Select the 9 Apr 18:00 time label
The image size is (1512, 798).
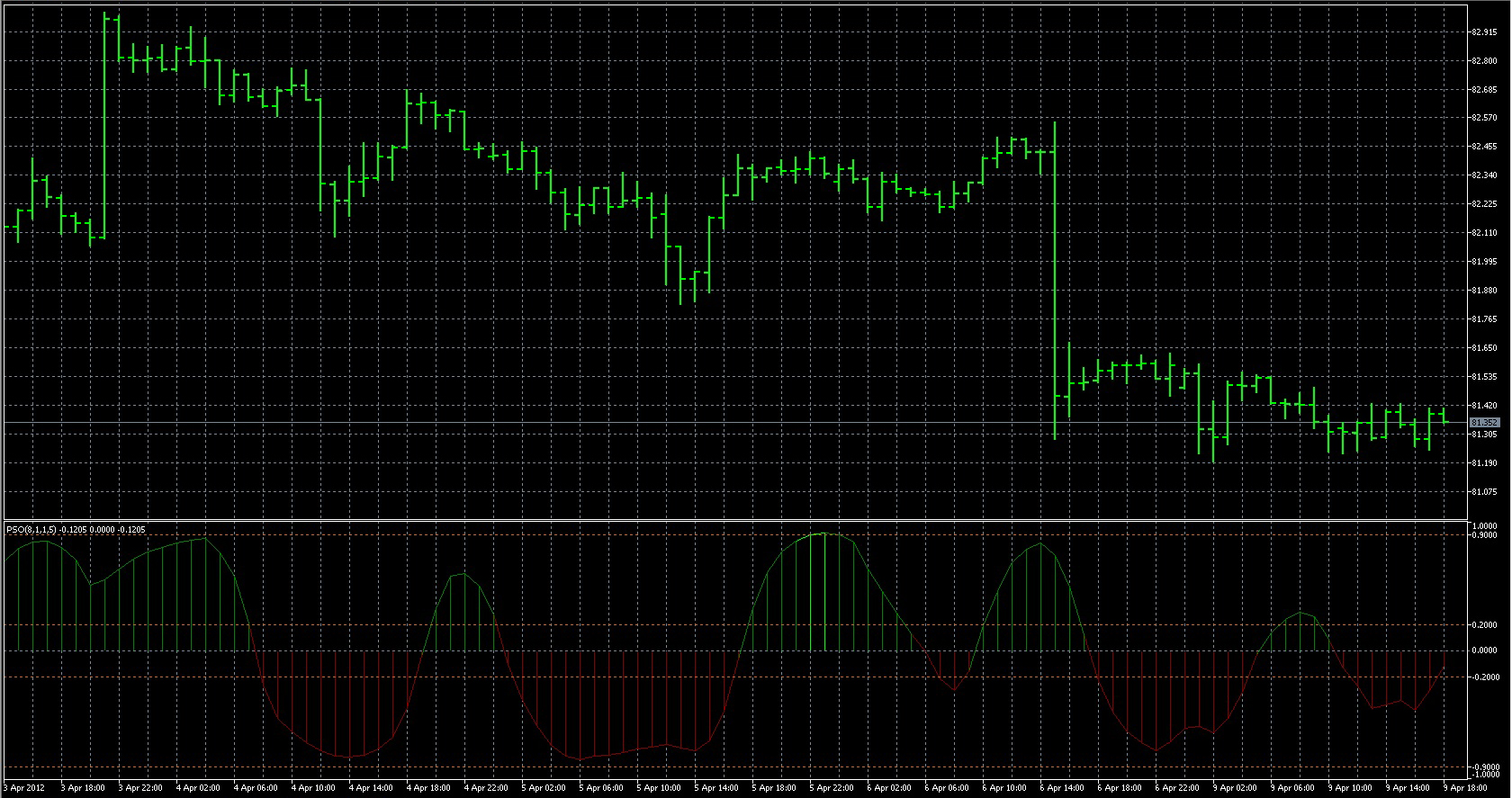tap(1464, 788)
